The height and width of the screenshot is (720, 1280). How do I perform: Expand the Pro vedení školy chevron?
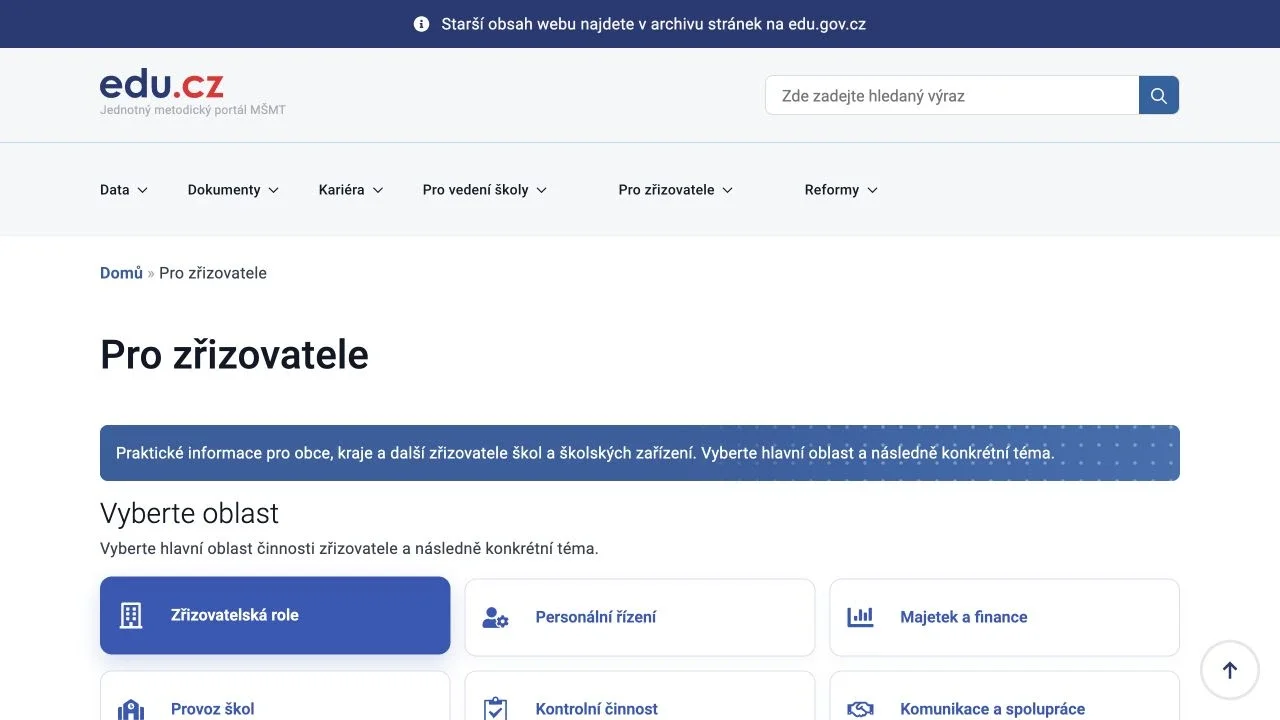542,190
